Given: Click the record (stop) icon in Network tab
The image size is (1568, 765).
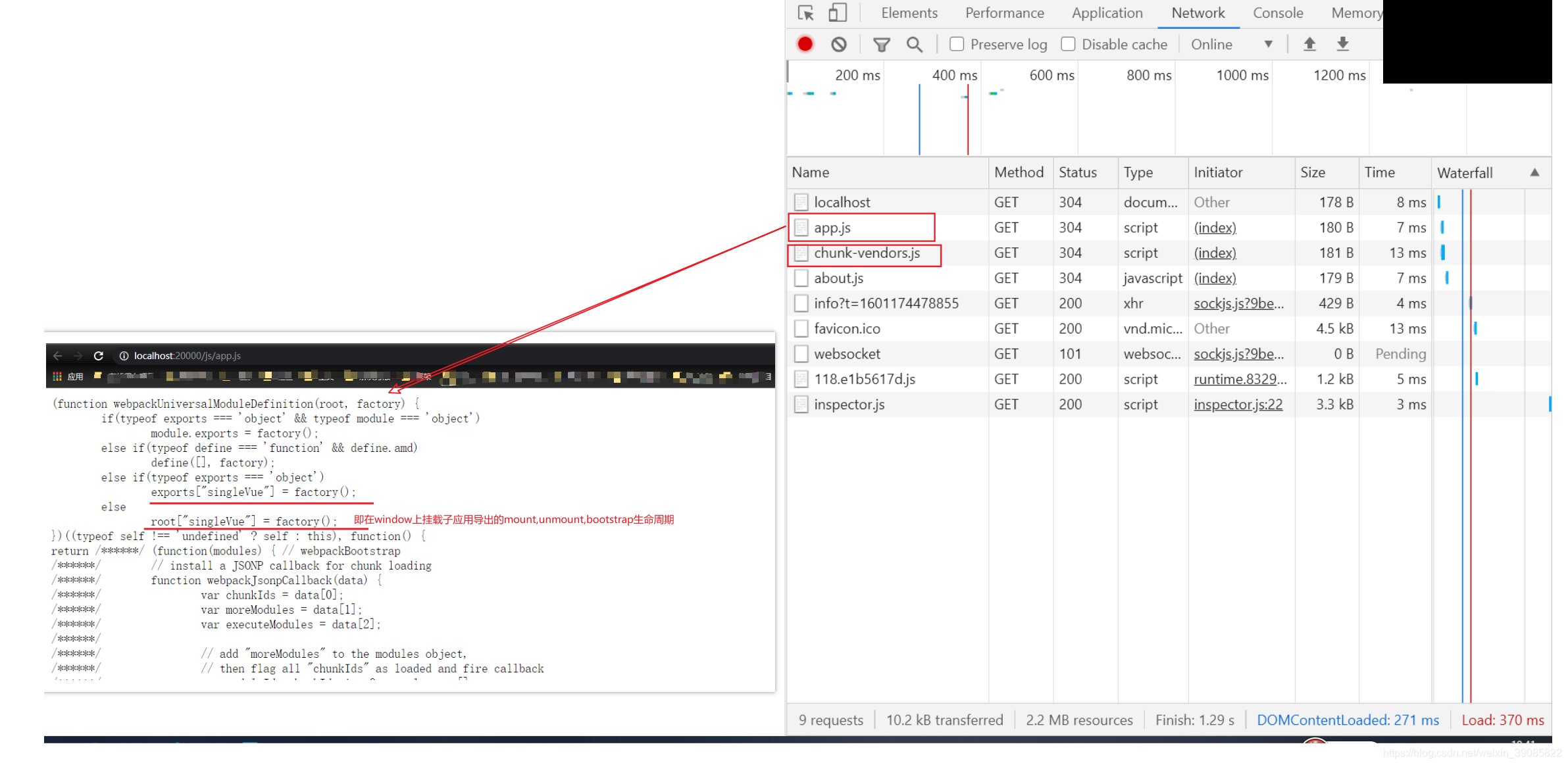Looking at the screenshot, I should 806,44.
